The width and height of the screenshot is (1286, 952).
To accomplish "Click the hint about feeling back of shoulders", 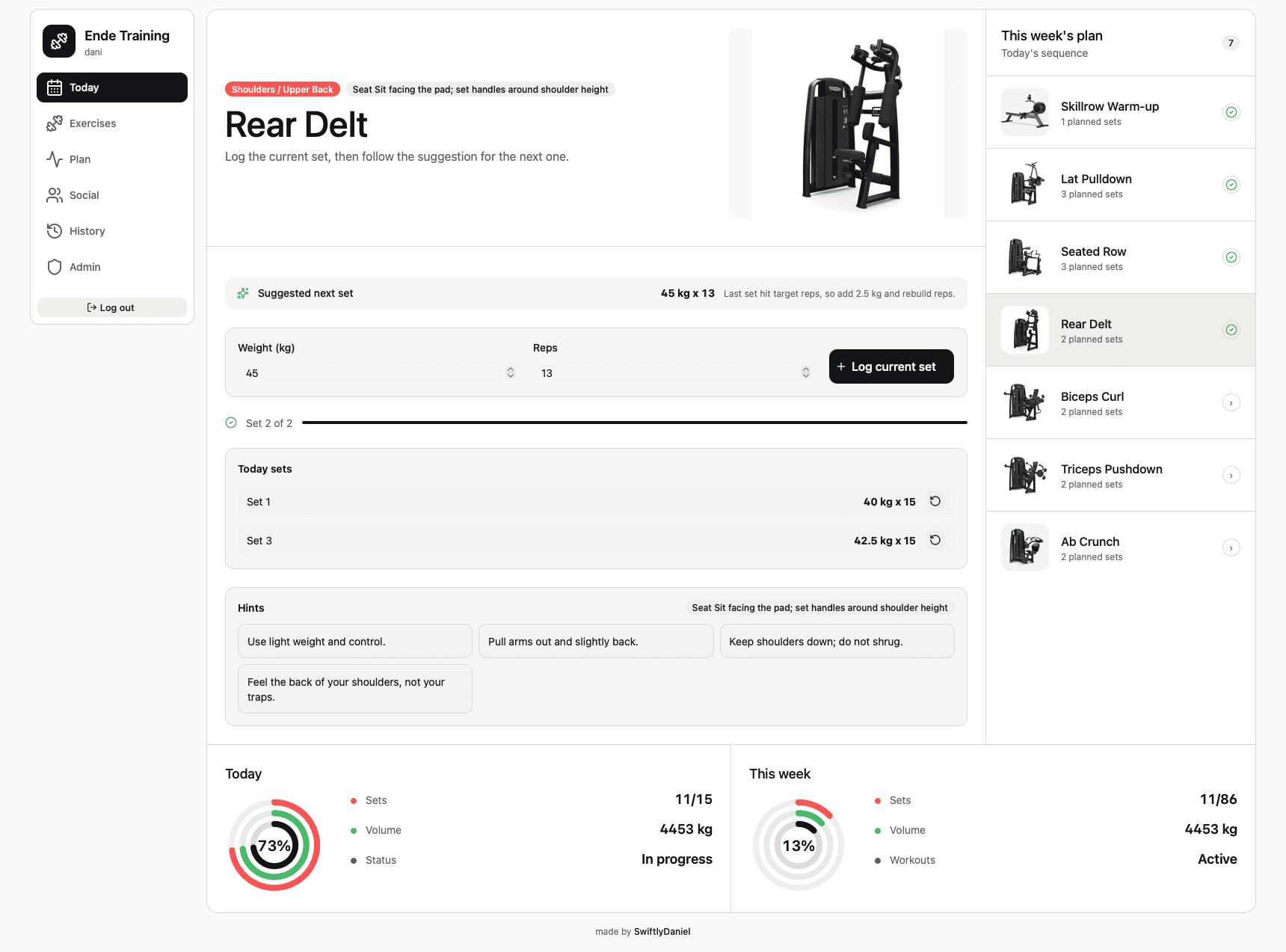I will point(355,689).
